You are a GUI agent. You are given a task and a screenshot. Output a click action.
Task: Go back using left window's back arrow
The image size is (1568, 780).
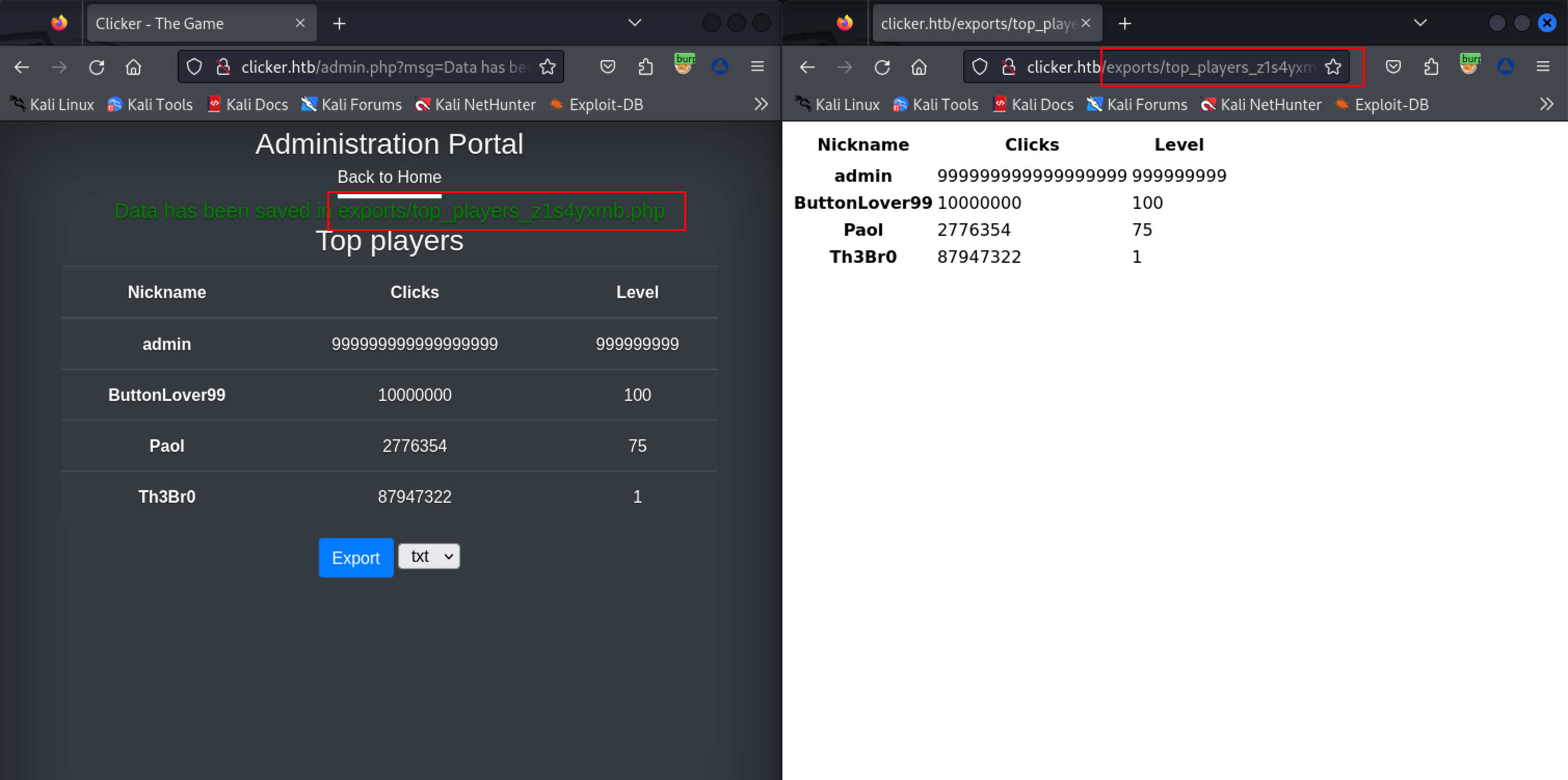[22, 67]
